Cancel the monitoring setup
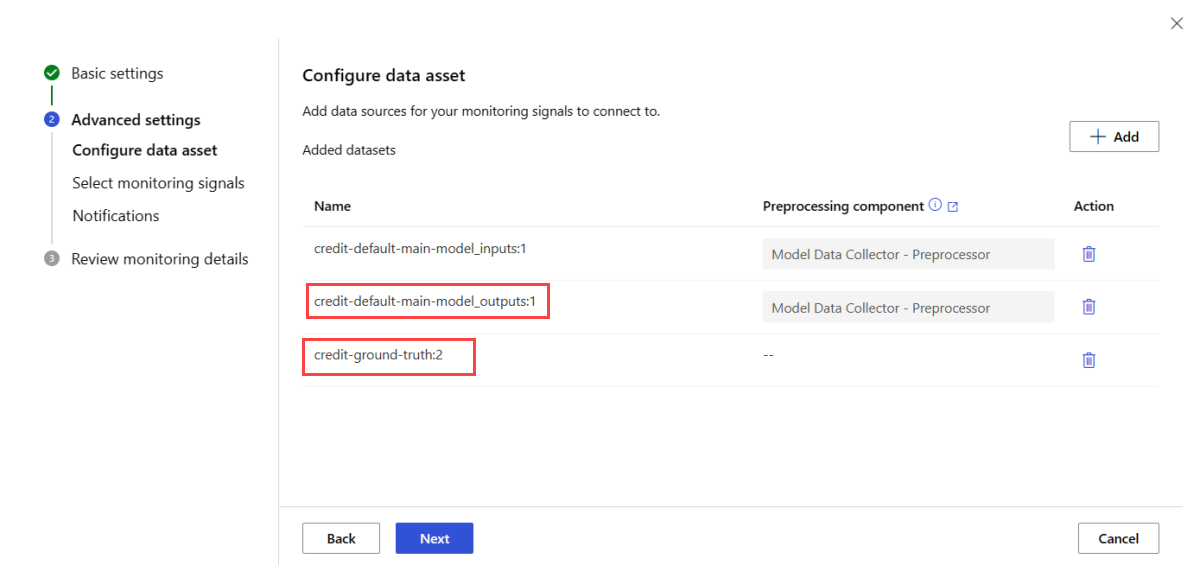The width and height of the screenshot is (1200, 565). [x=1118, y=538]
